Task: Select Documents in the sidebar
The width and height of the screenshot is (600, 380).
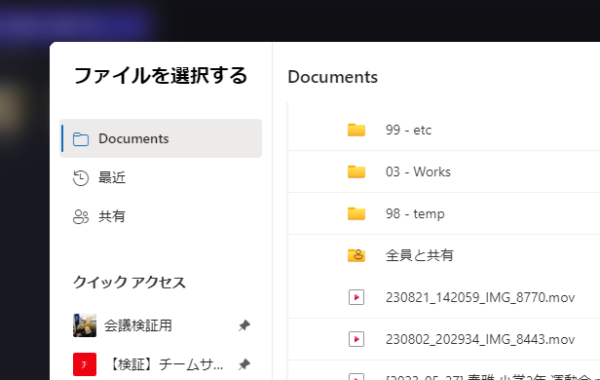Action: [161, 139]
